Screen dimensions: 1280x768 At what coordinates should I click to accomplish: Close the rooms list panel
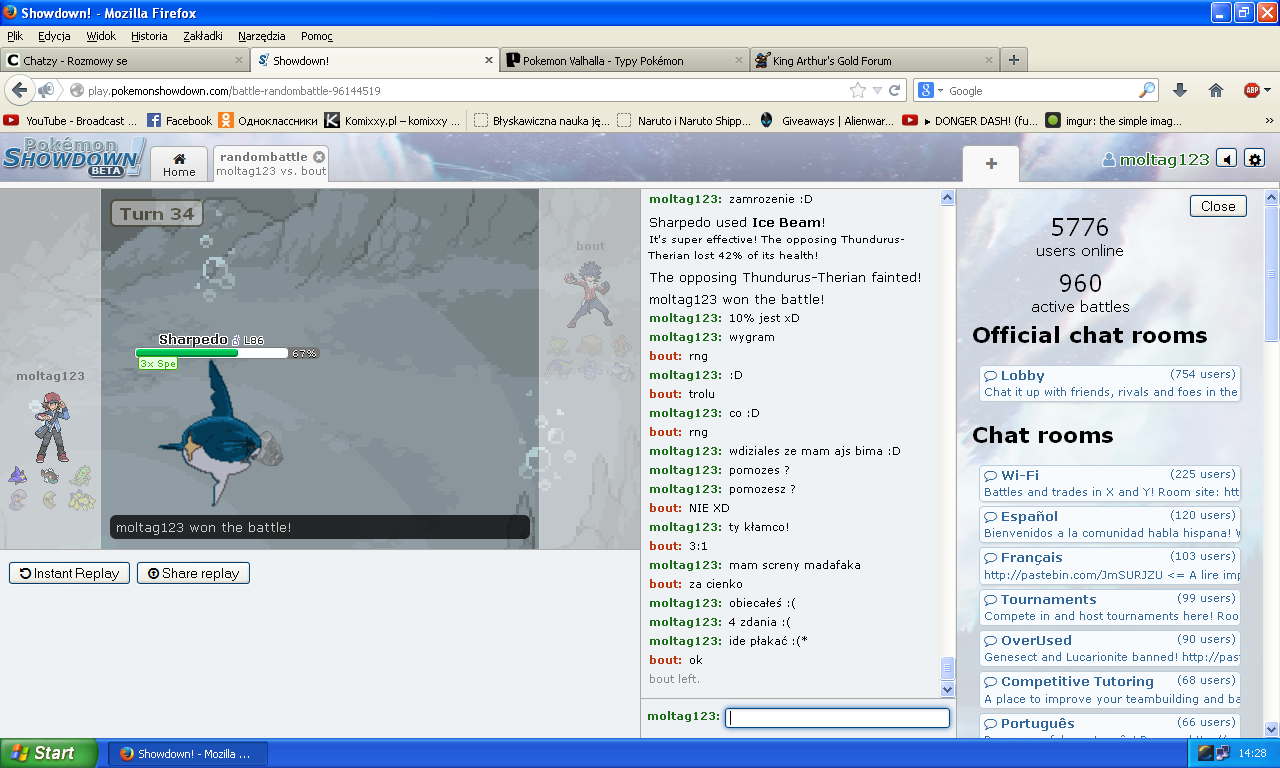coord(1217,206)
